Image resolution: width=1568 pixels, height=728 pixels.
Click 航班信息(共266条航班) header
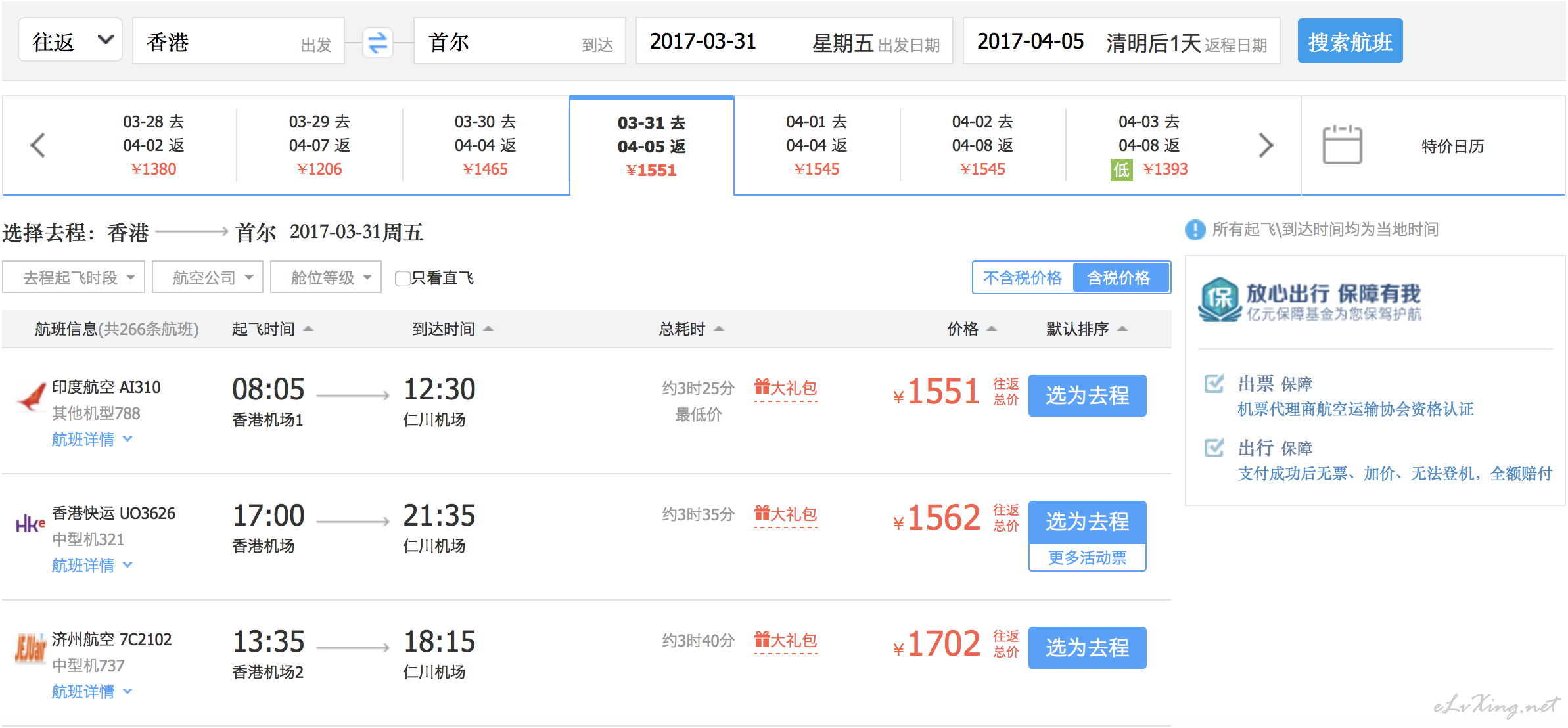coord(117,329)
